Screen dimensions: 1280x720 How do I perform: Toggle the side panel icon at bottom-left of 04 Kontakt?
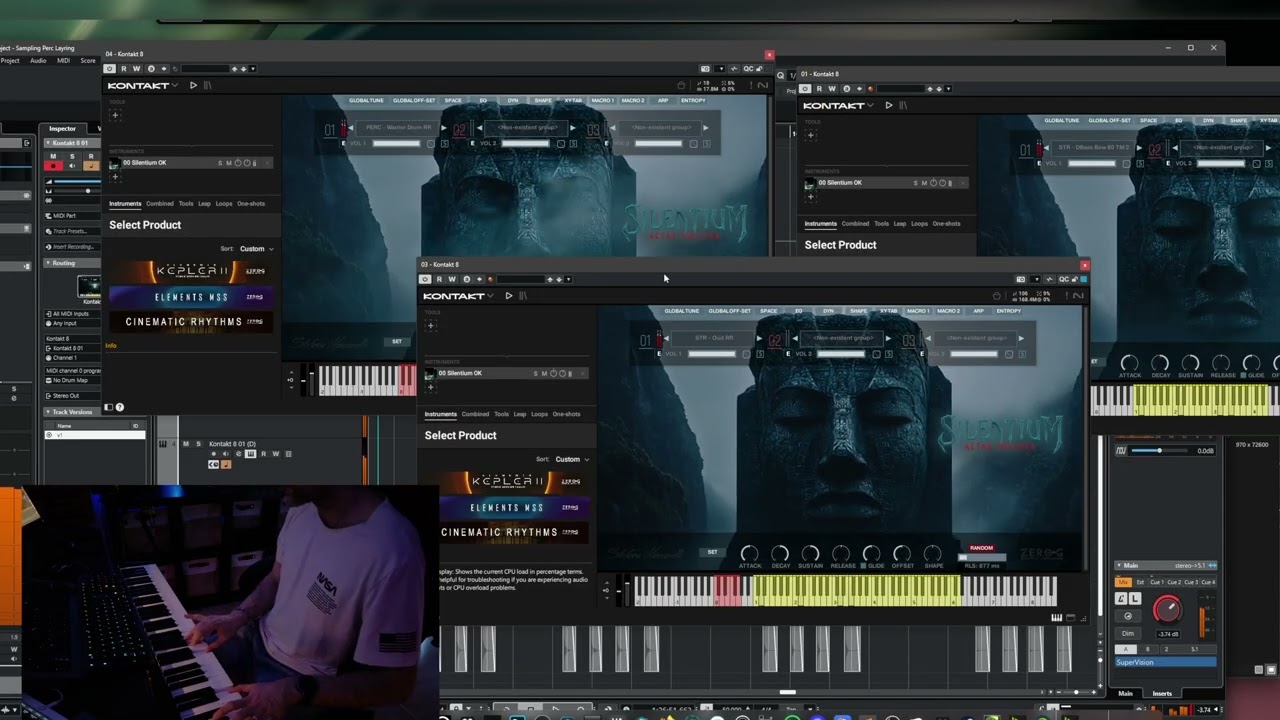110,407
